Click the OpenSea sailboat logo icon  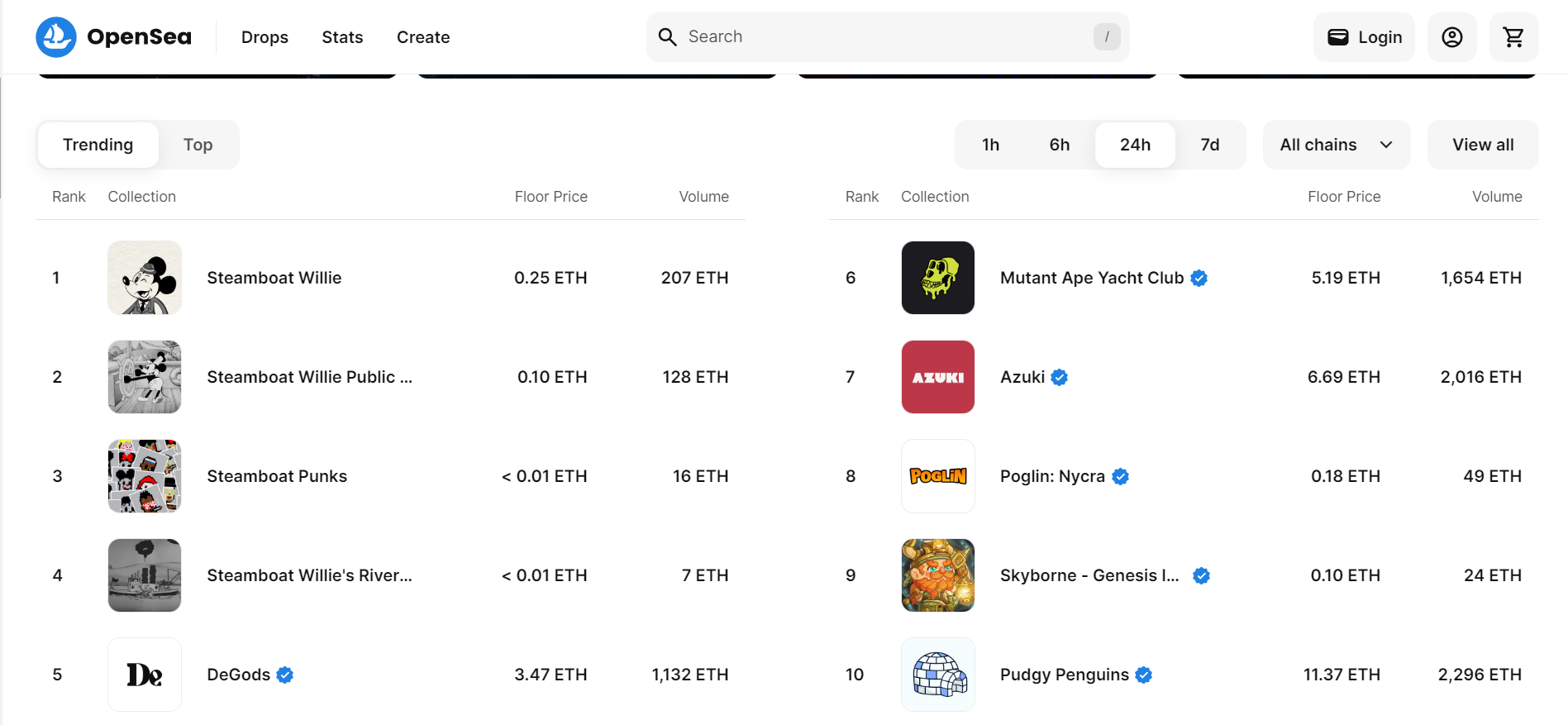click(56, 37)
